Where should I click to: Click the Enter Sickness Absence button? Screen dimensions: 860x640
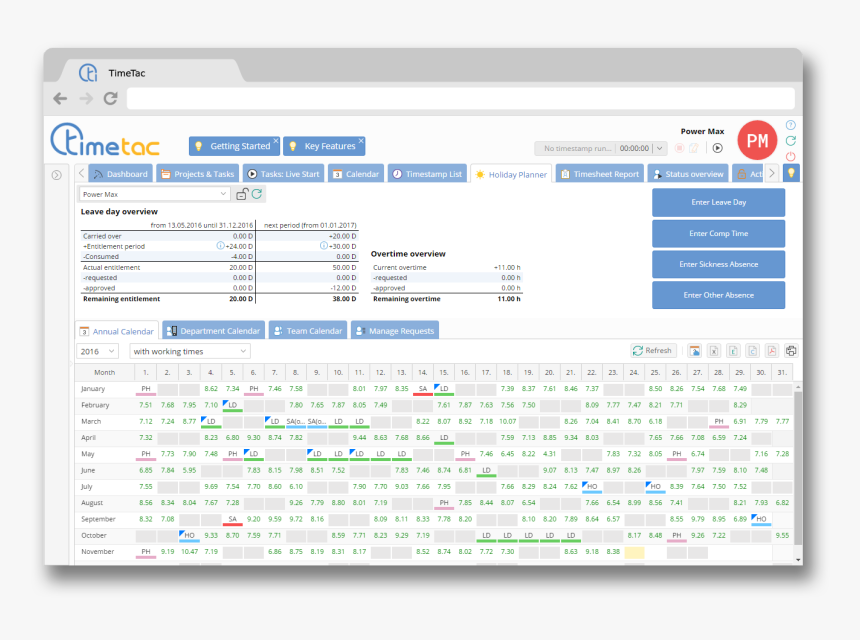tap(718, 264)
